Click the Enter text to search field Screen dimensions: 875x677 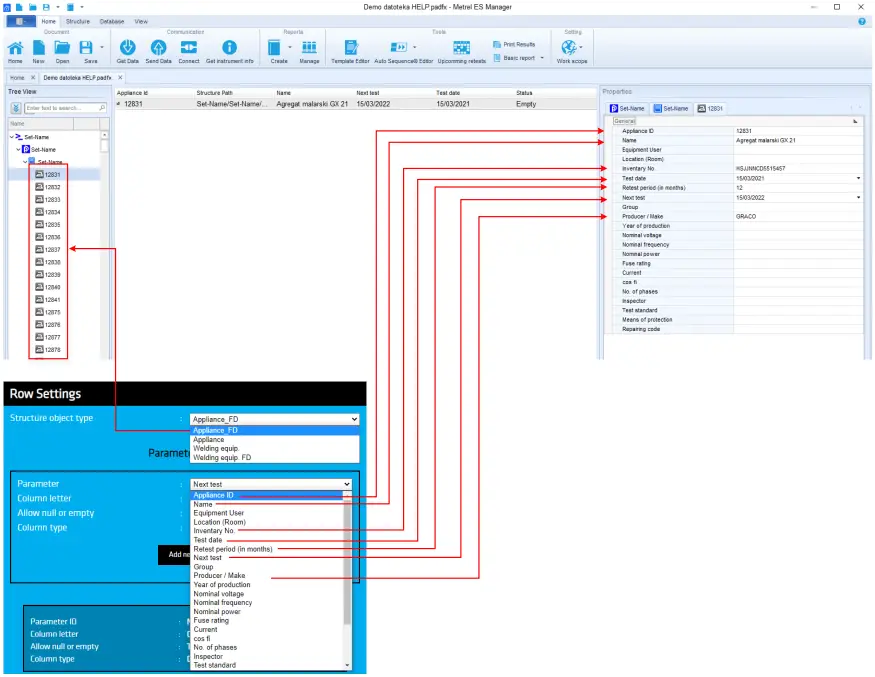tap(60, 106)
